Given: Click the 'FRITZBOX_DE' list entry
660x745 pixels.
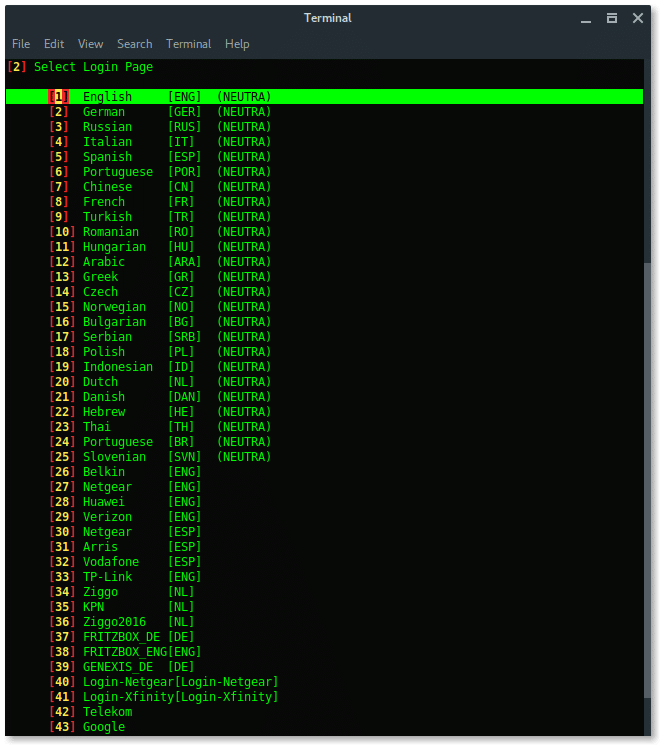Looking at the screenshot, I should tap(121, 637).
